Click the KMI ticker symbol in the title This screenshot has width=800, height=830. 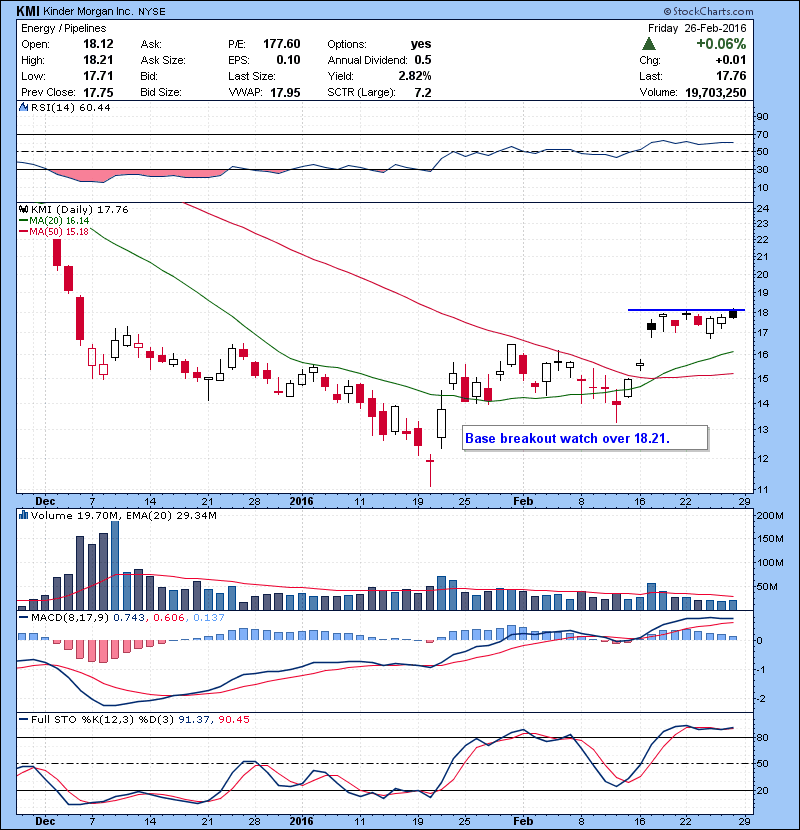(x=28, y=11)
